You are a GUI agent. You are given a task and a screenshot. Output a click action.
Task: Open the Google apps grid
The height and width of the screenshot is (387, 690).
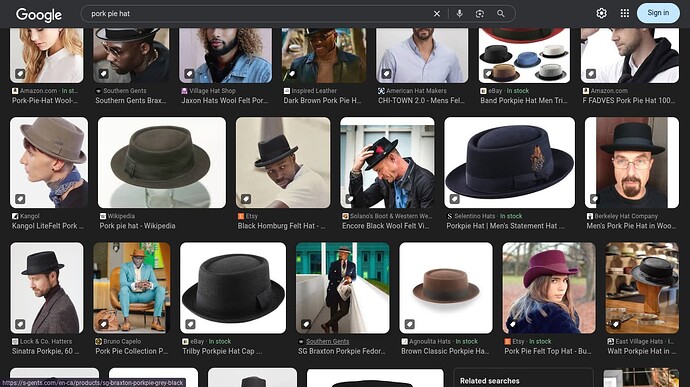click(624, 13)
